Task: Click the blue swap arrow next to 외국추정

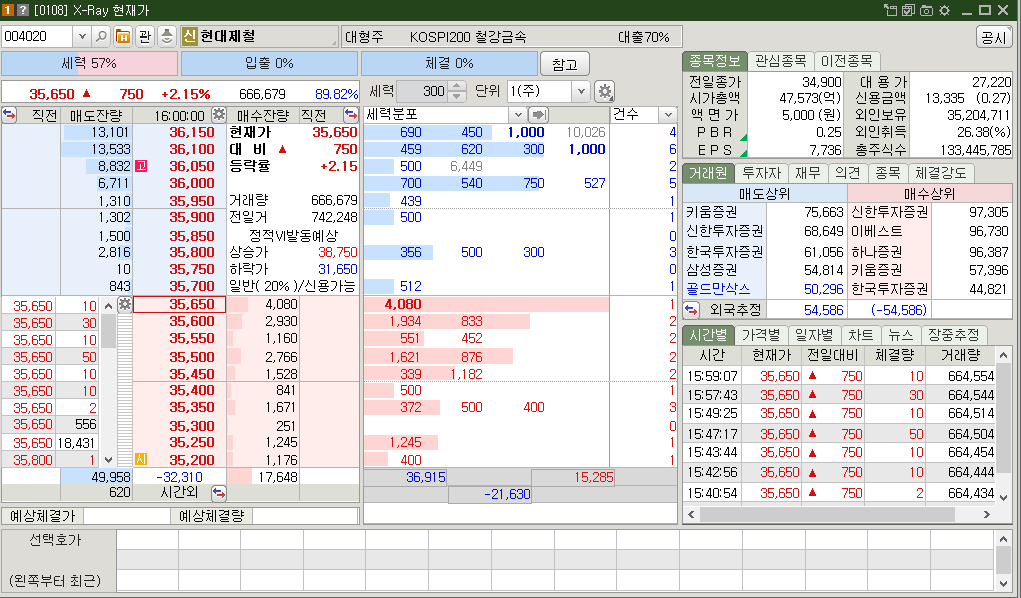Action: pyautogui.click(x=690, y=310)
